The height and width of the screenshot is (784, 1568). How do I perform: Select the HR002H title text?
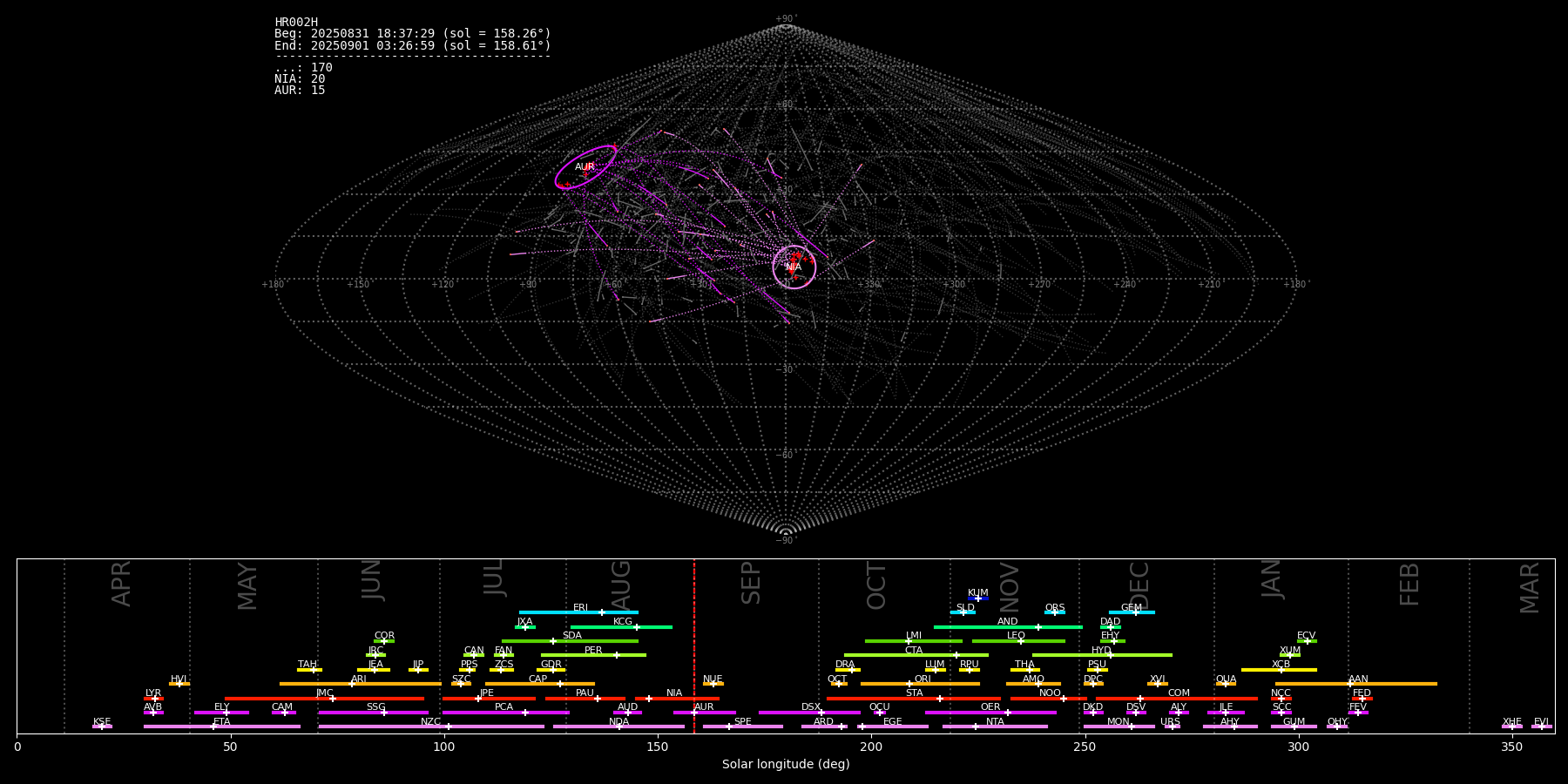(x=296, y=23)
